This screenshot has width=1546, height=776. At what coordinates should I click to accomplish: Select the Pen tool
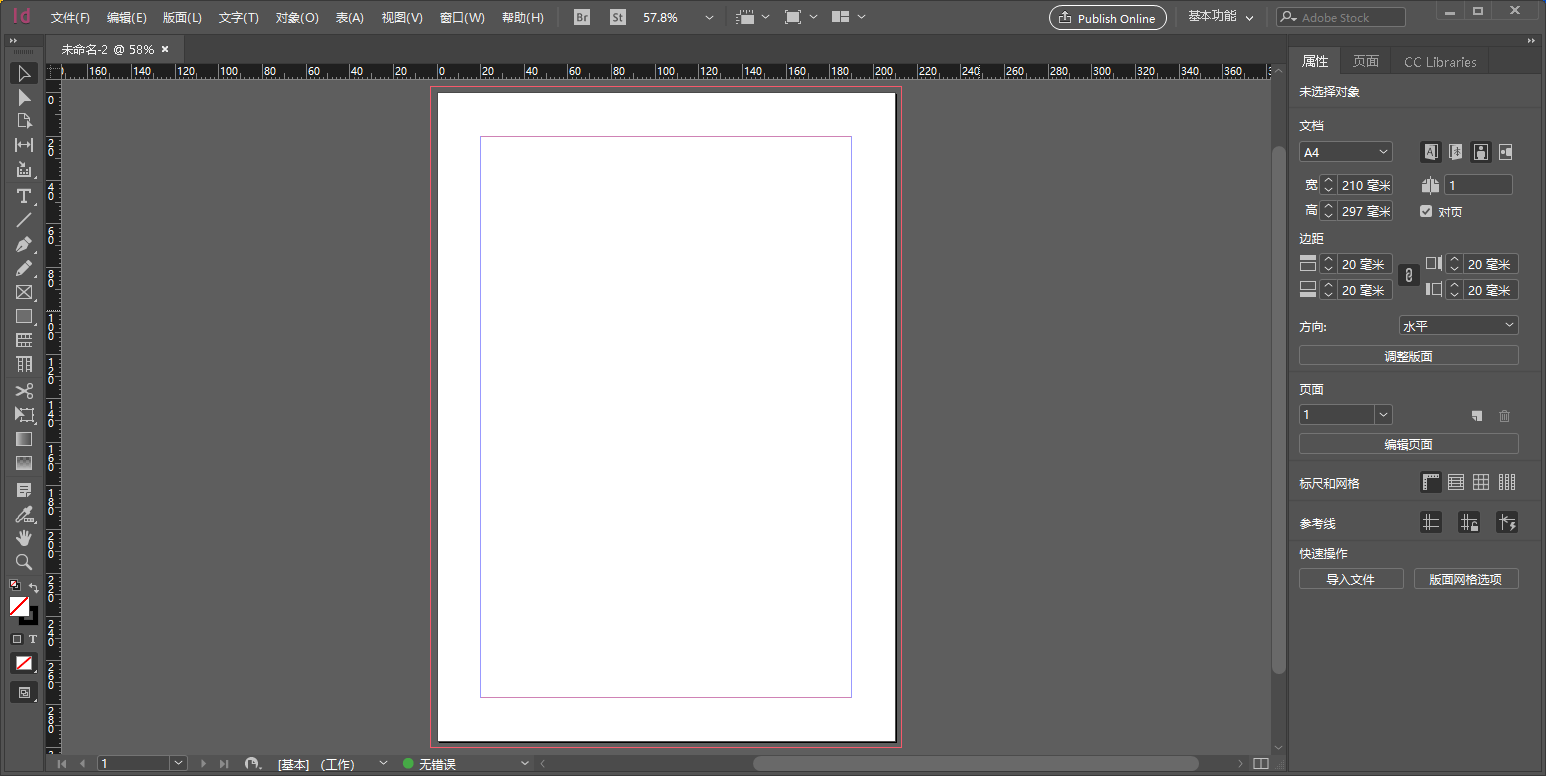[x=24, y=244]
